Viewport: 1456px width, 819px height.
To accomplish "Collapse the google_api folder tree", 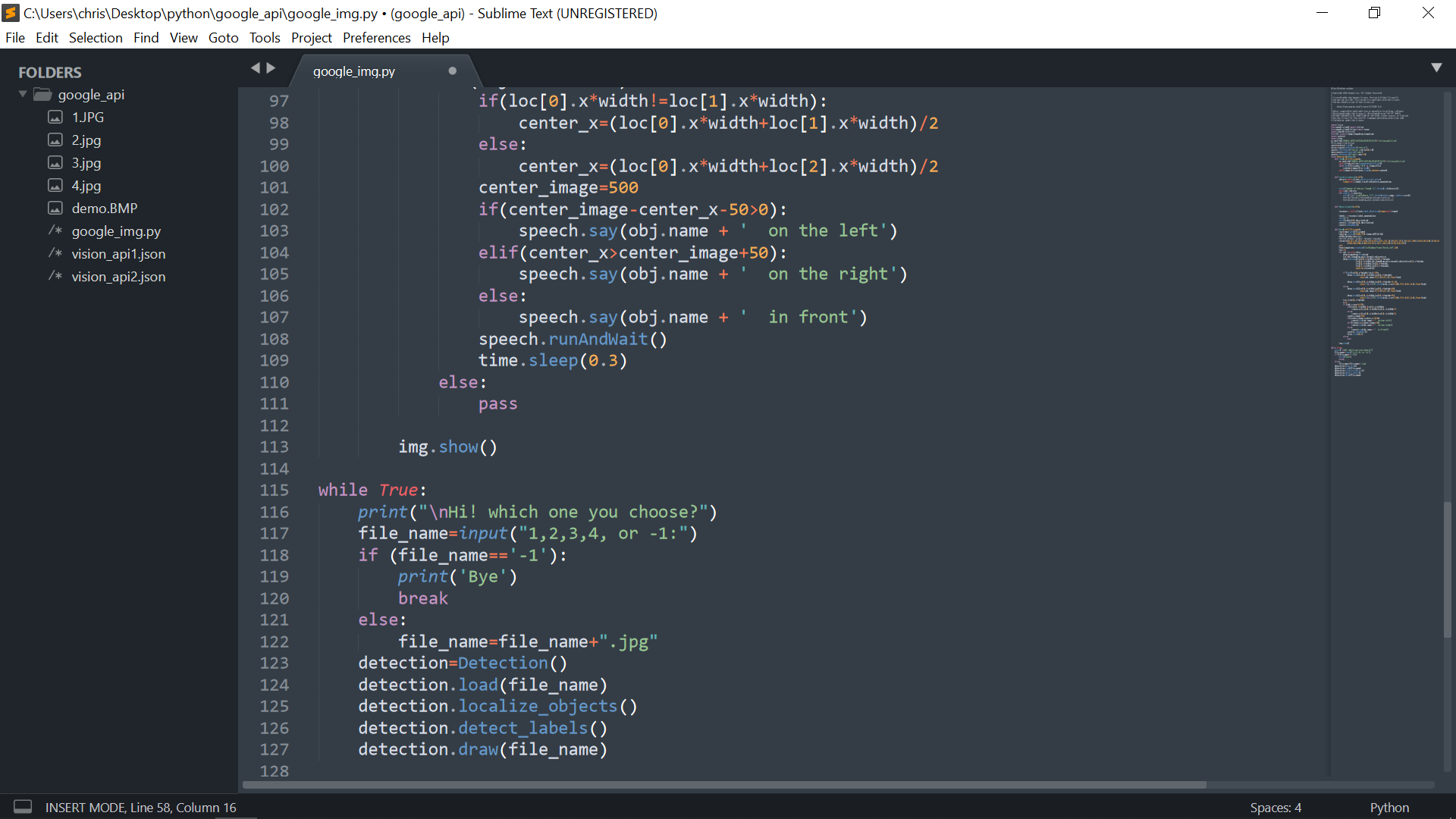I will (x=23, y=94).
